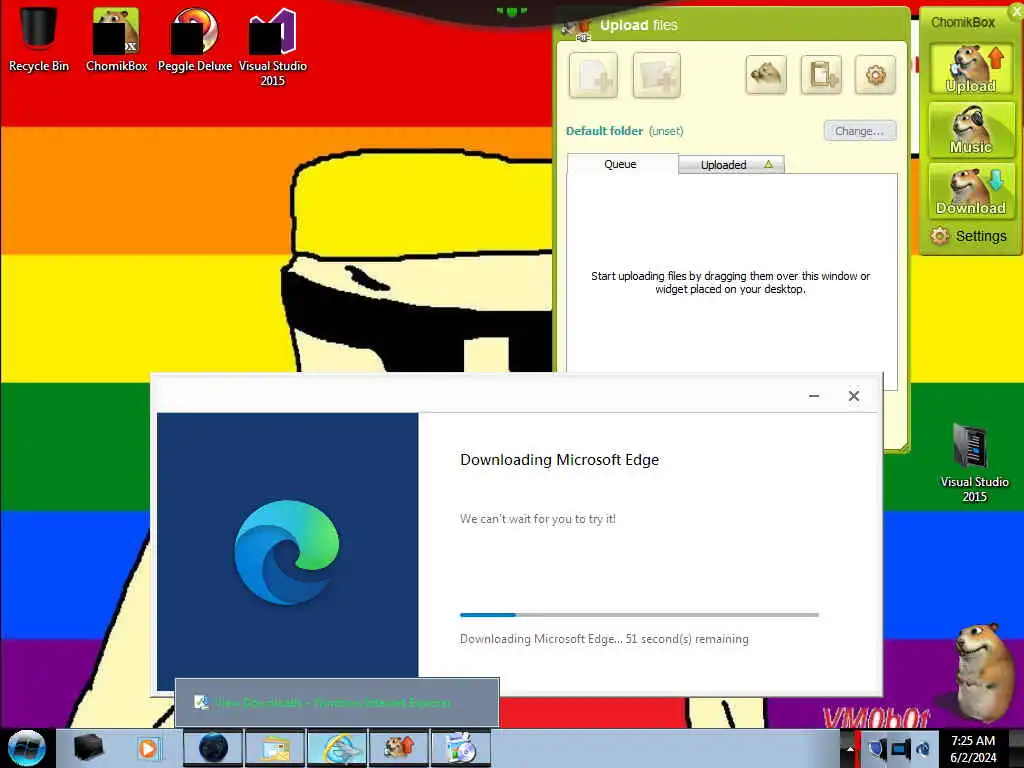The width and height of the screenshot is (1024, 768).
Task: Click clipboard paste button in Upload toolbar
Action: (821, 74)
